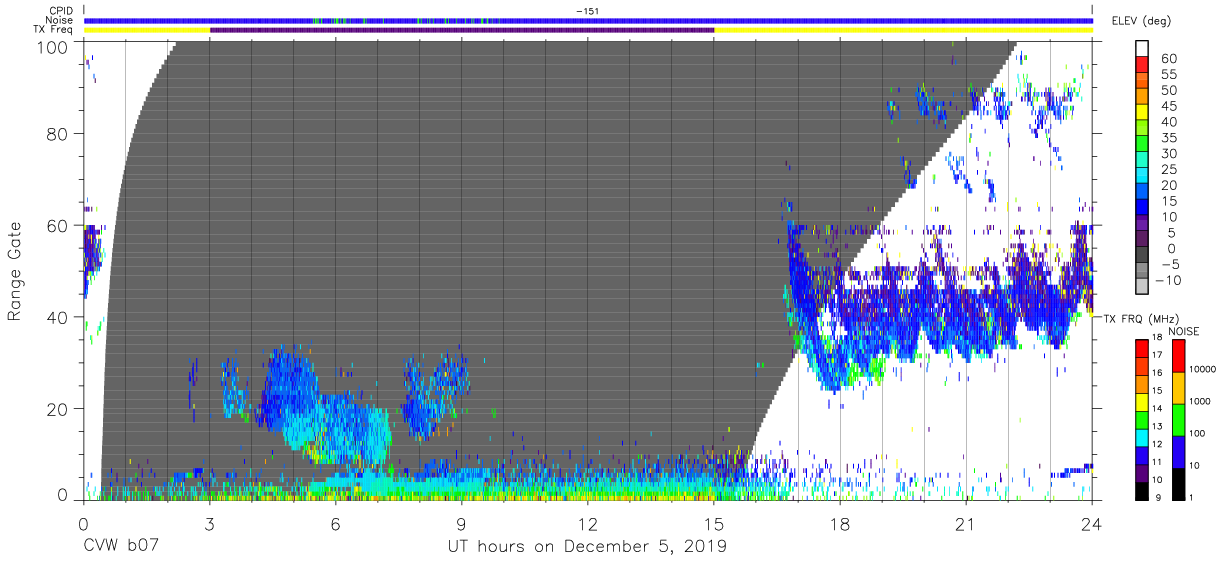Pick the dark gray -5–0 degree elevation swatch
This screenshot has width=1228, height=567.
pyautogui.click(x=1141, y=256)
